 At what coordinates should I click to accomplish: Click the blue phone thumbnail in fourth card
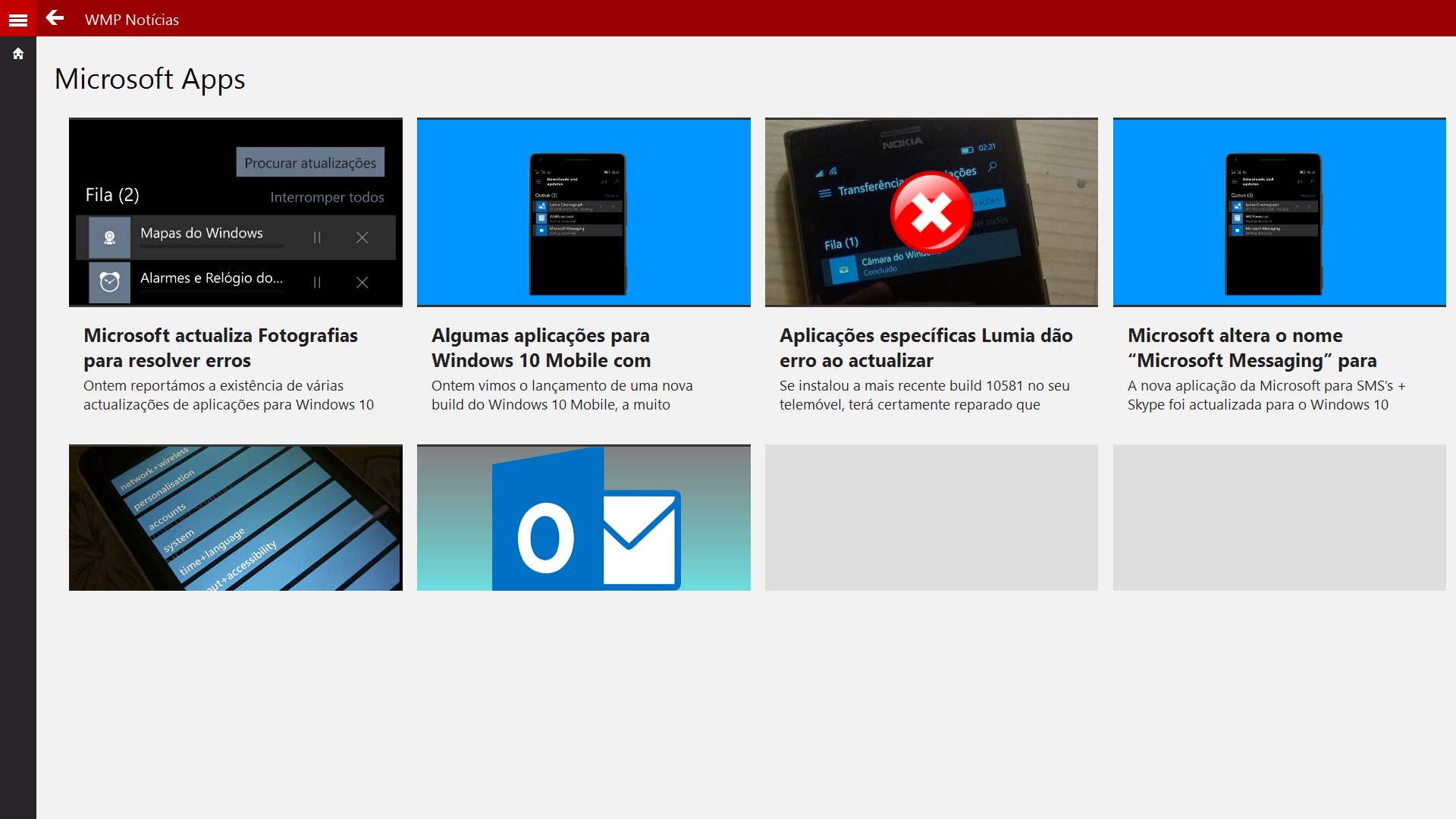pyautogui.click(x=1279, y=212)
